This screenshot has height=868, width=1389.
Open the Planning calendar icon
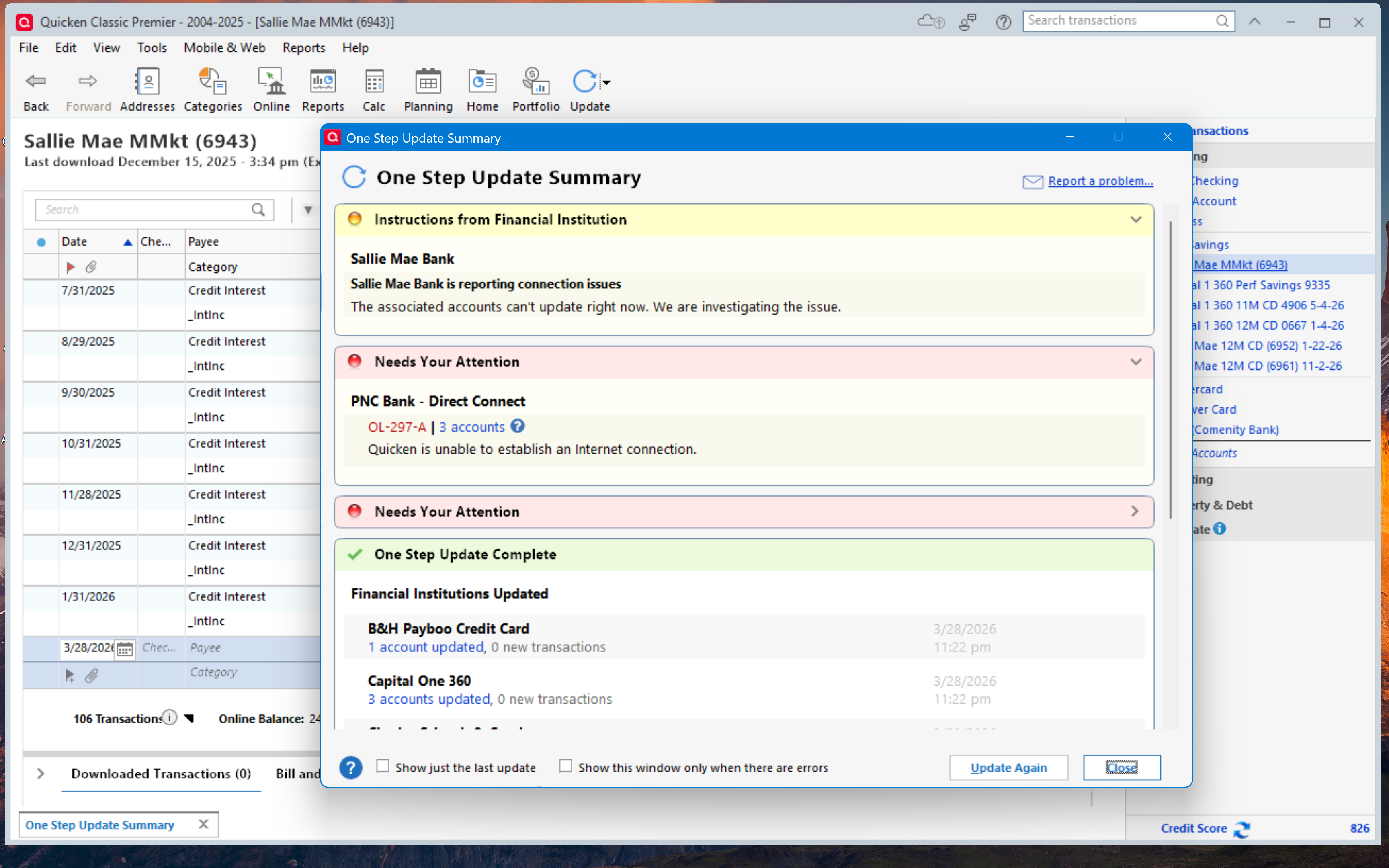[428, 82]
